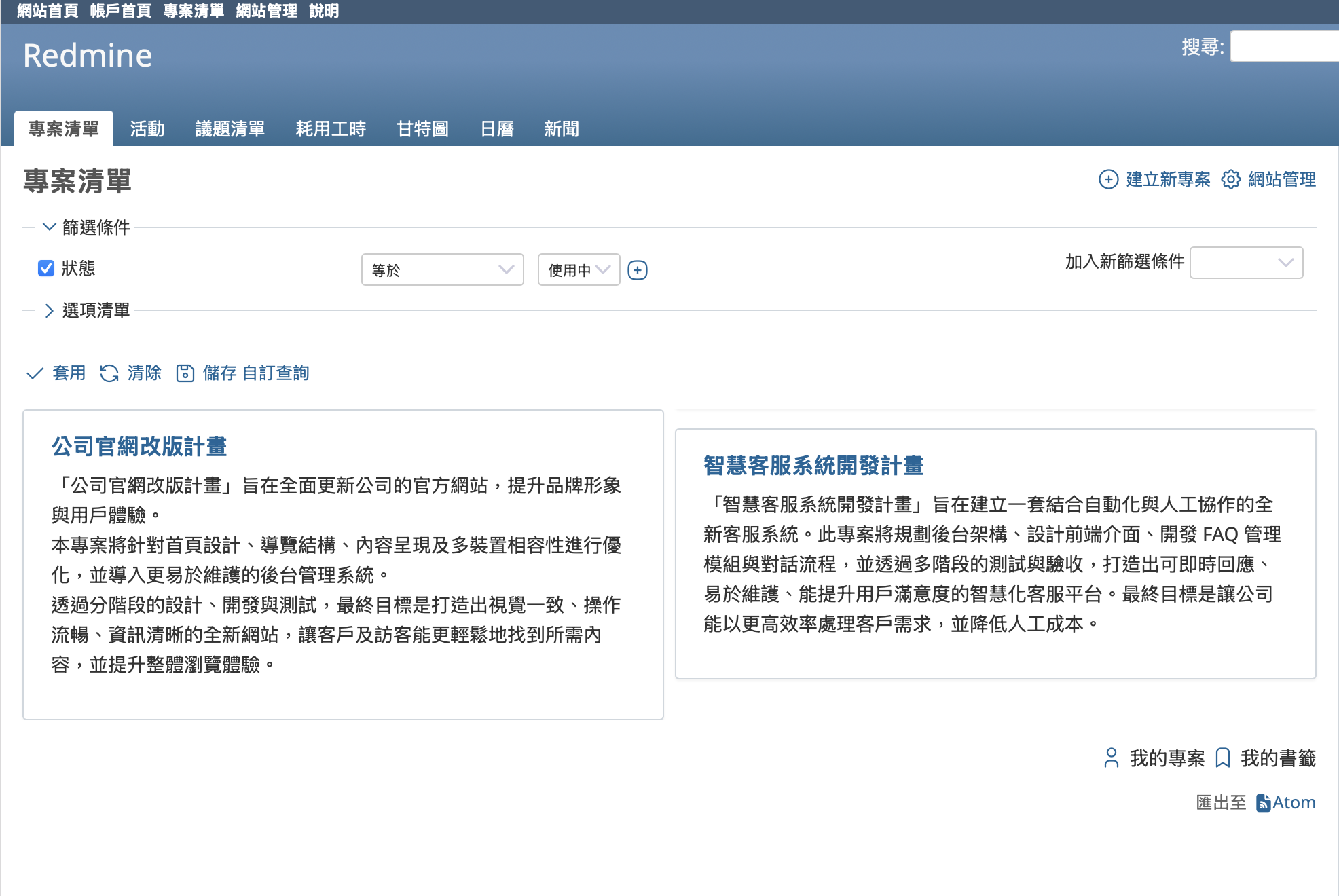The height and width of the screenshot is (896, 1339).
Task: Open 網站管理 in top menu
Action: 267,11
